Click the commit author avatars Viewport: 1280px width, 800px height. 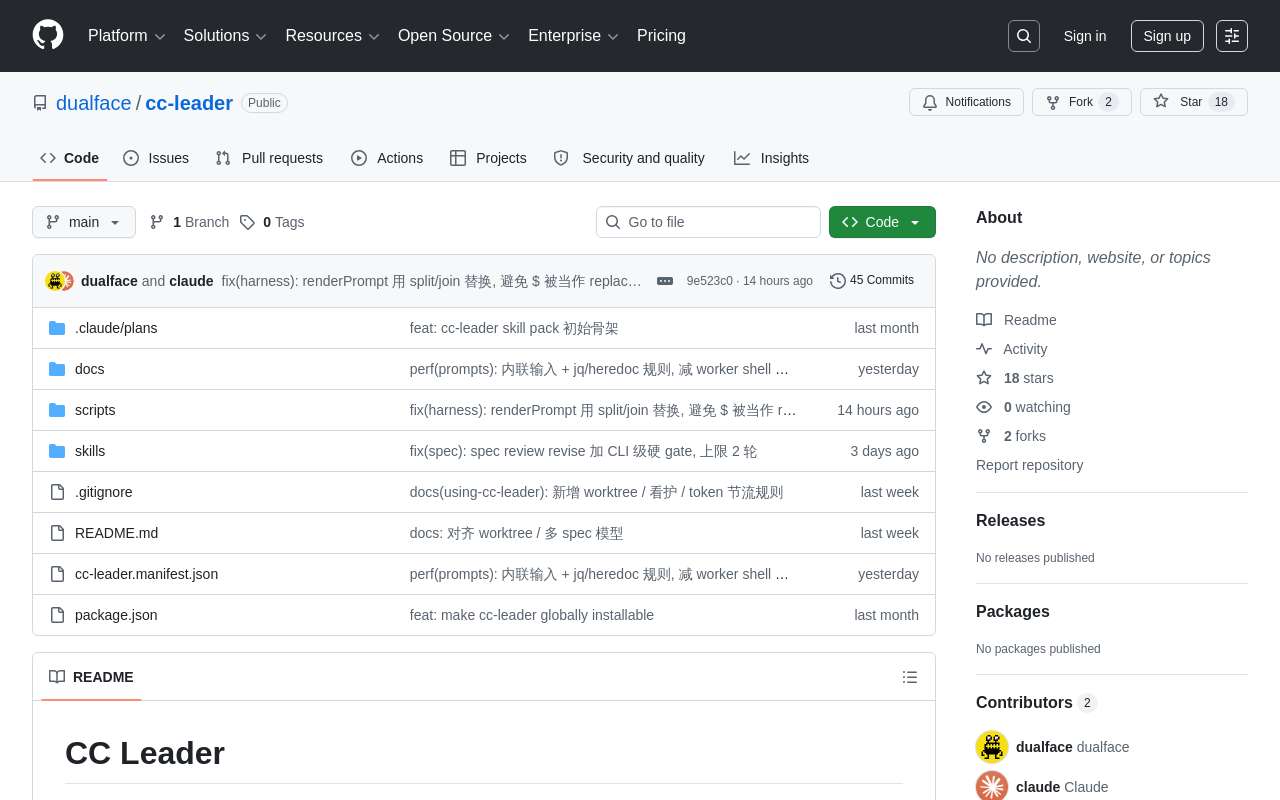pyautogui.click(x=59, y=281)
